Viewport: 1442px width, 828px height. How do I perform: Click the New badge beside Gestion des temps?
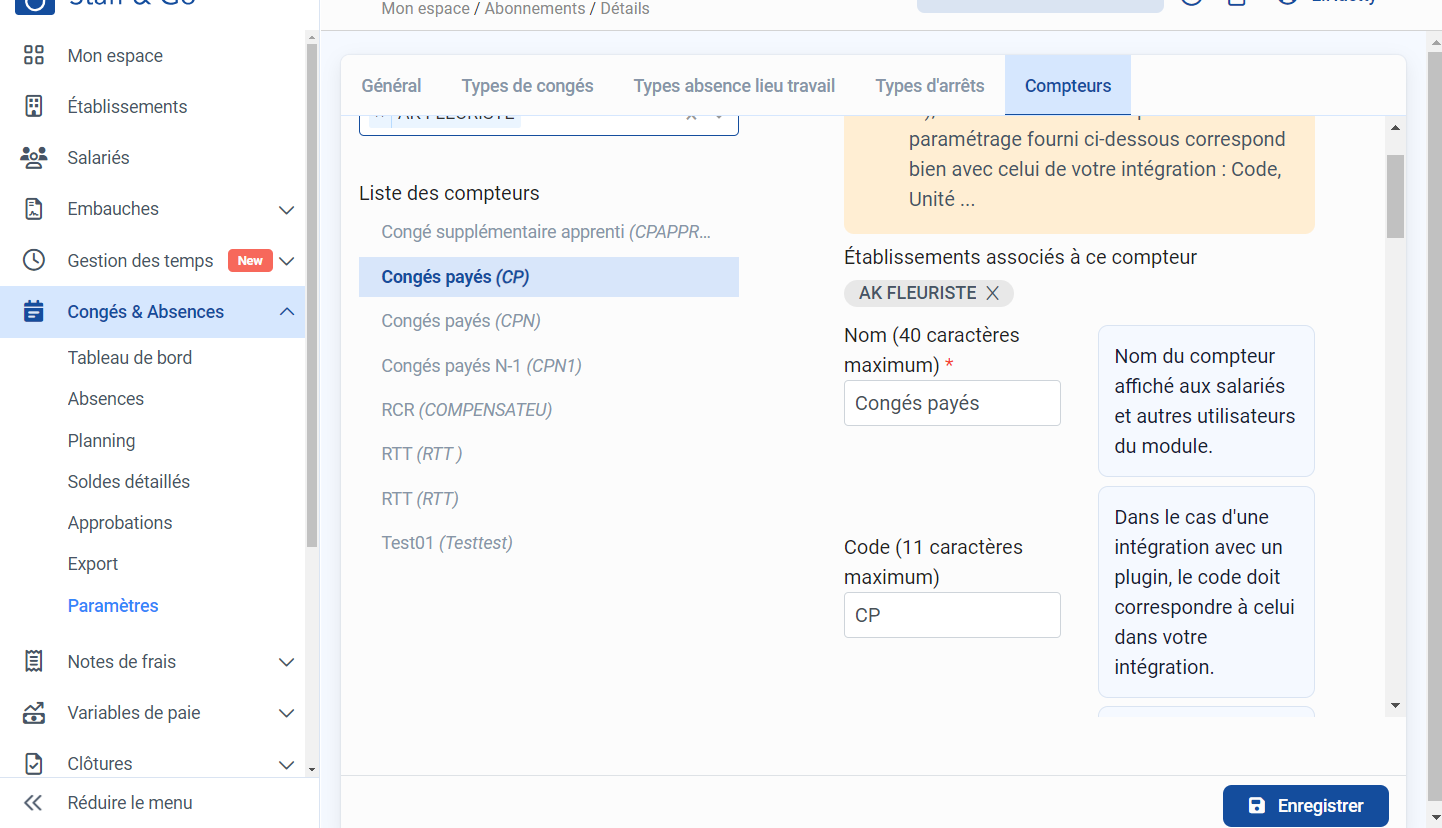coord(250,261)
